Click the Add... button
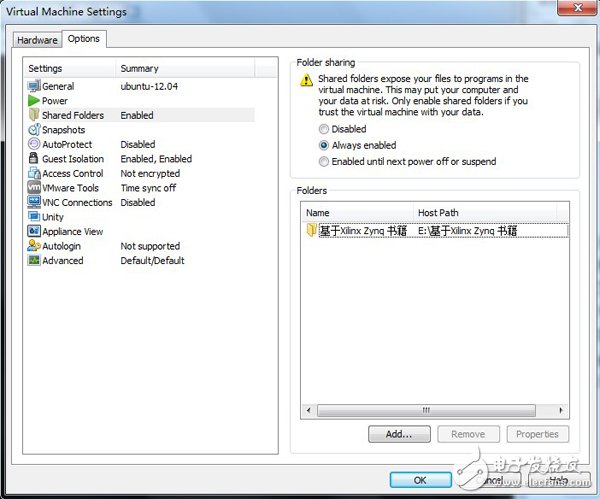Image resolution: width=600 pixels, height=499 pixels. click(399, 434)
